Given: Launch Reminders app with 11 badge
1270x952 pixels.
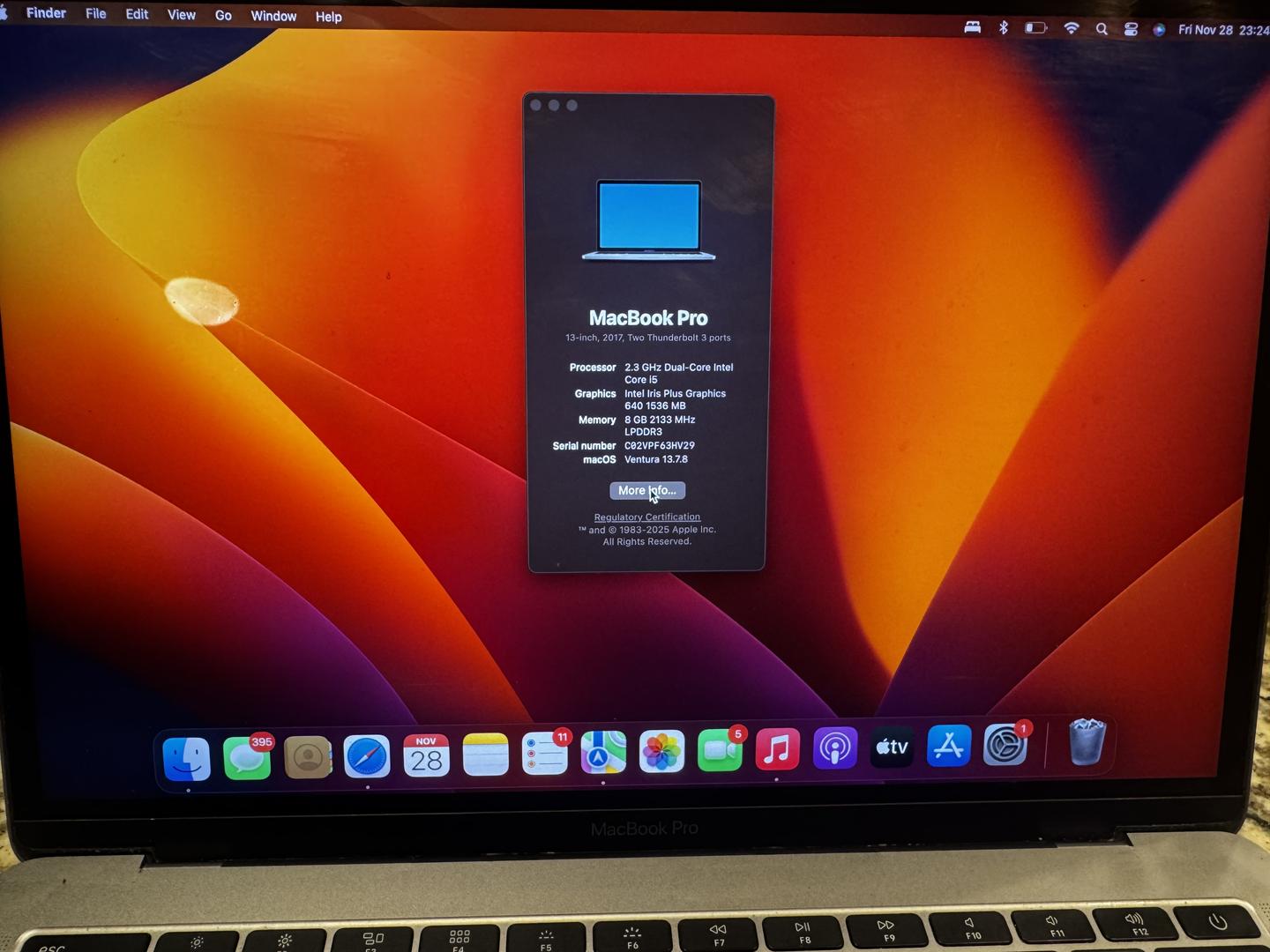Looking at the screenshot, I should pyautogui.click(x=544, y=755).
